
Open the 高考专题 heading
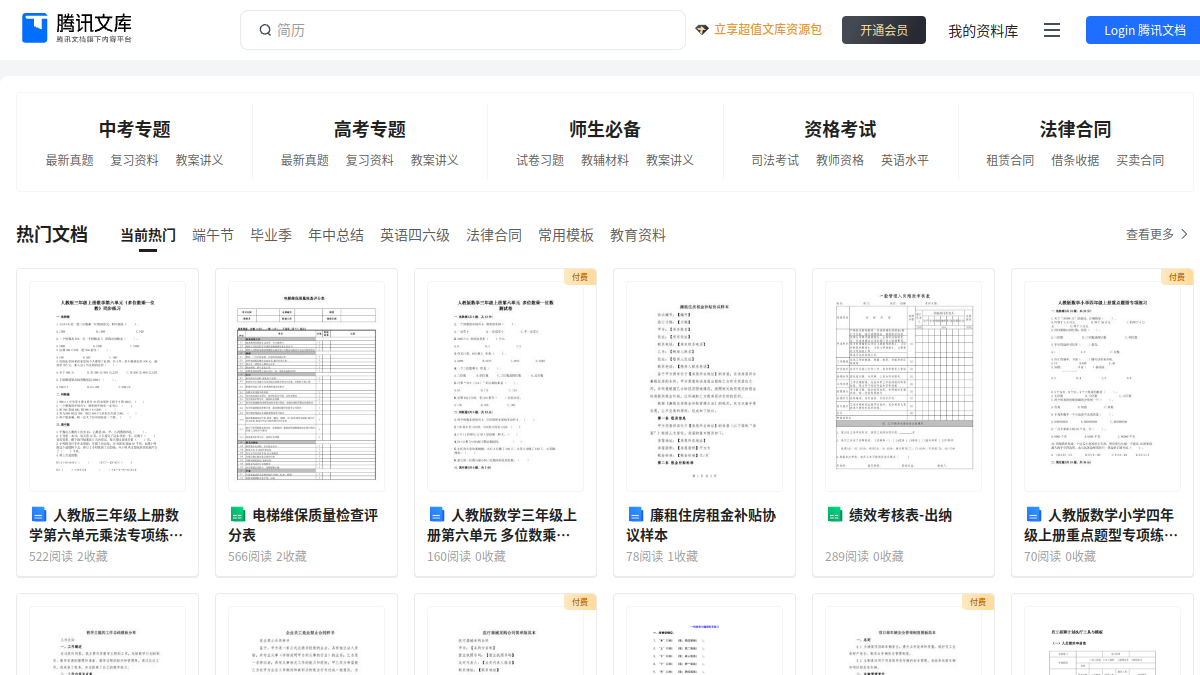point(370,129)
